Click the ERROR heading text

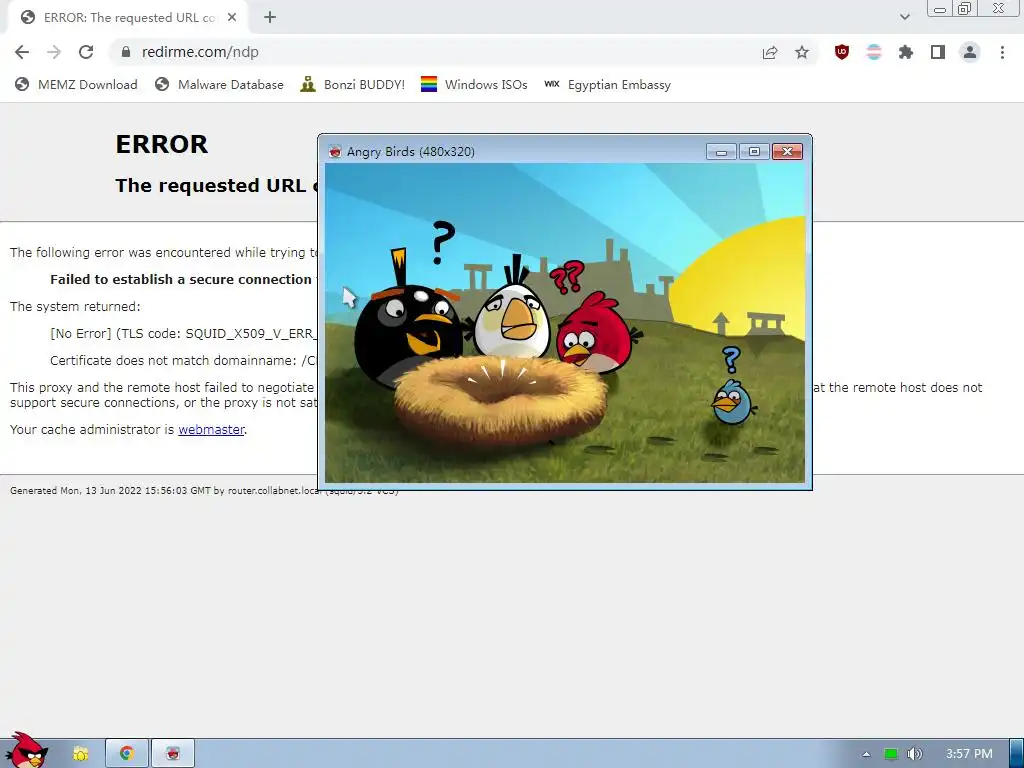tap(161, 144)
